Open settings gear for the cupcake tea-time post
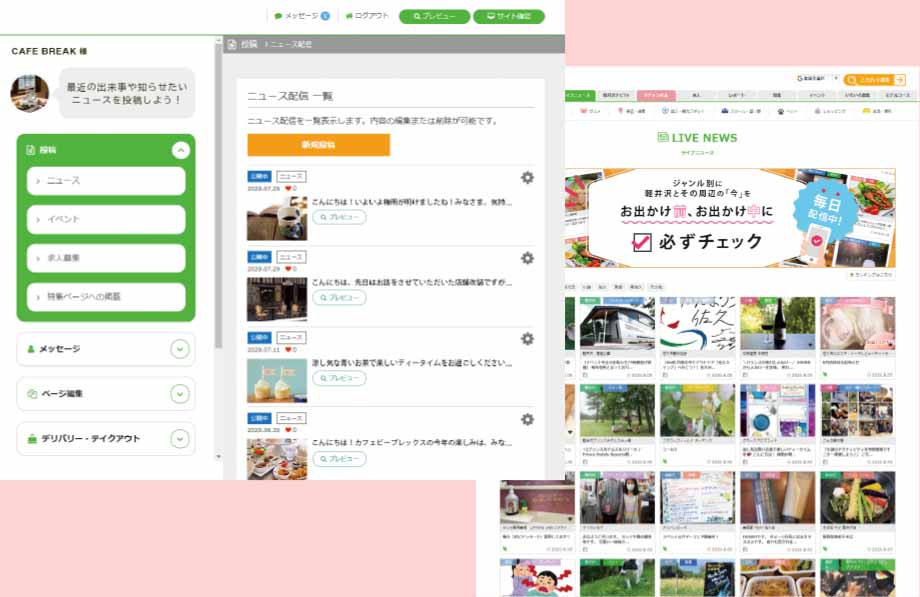 [x=527, y=339]
